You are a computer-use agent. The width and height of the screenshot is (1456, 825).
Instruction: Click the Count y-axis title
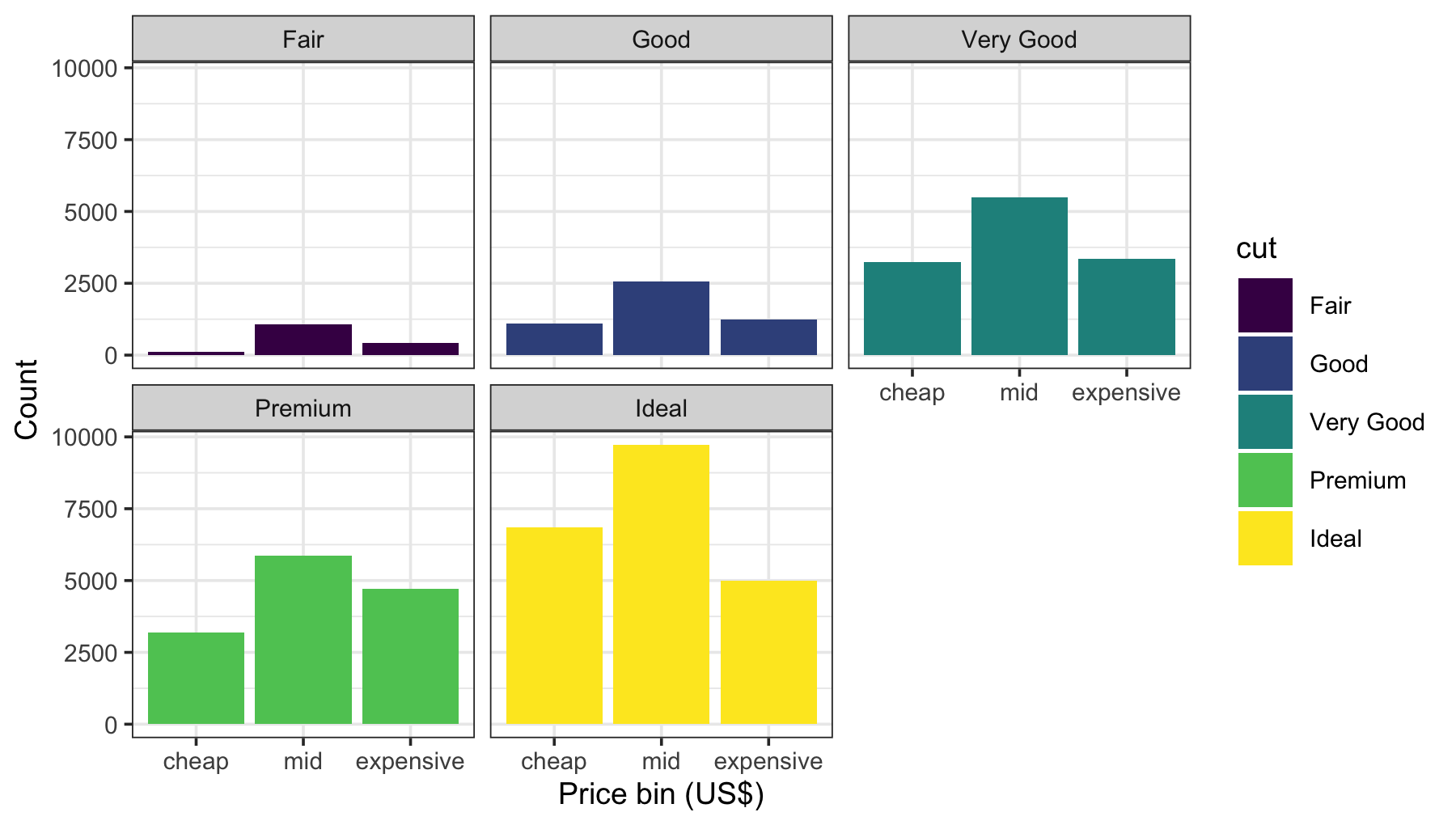click(x=27, y=400)
